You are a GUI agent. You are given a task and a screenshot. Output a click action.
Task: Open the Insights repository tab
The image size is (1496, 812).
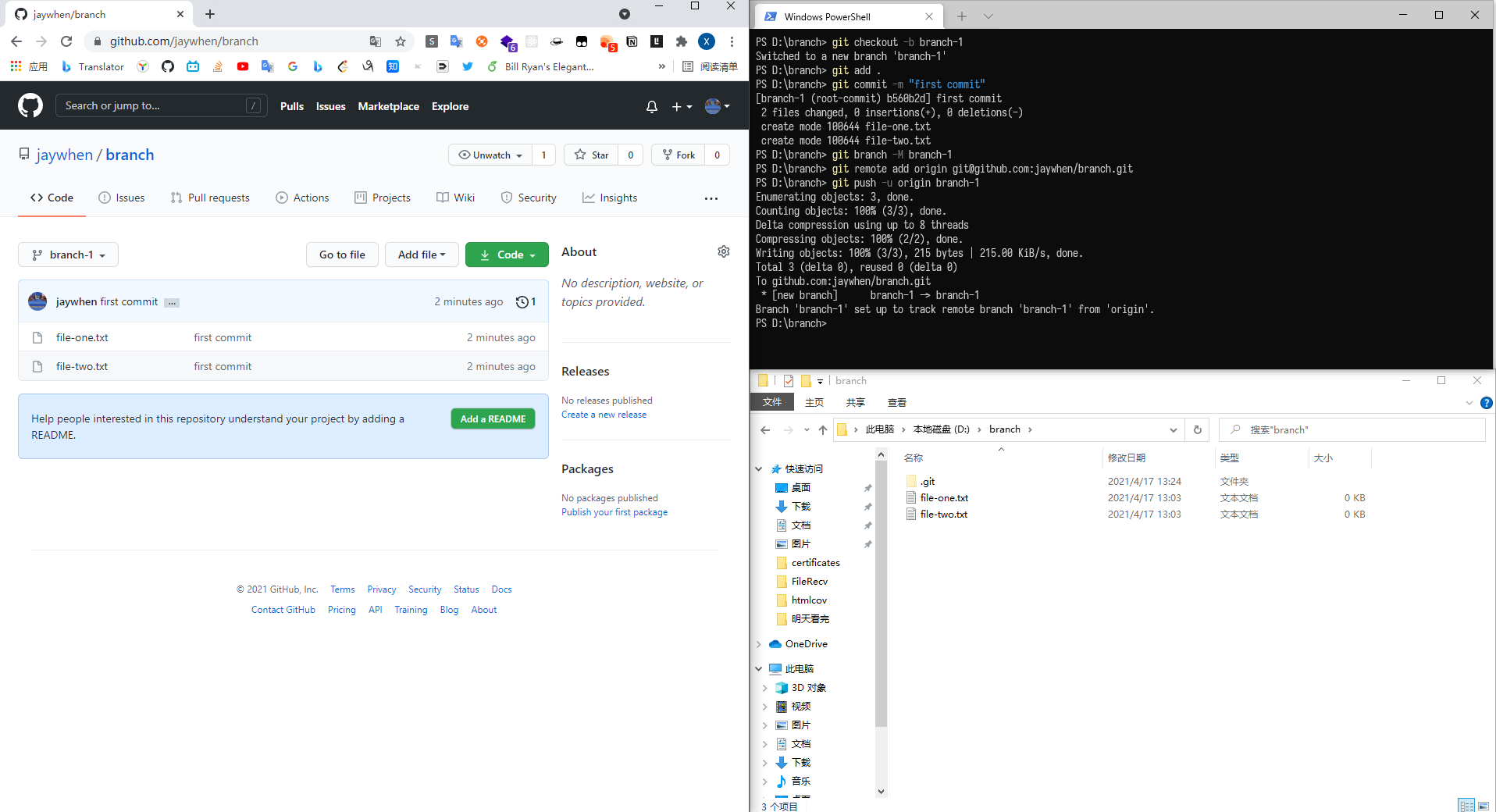click(610, 198)
